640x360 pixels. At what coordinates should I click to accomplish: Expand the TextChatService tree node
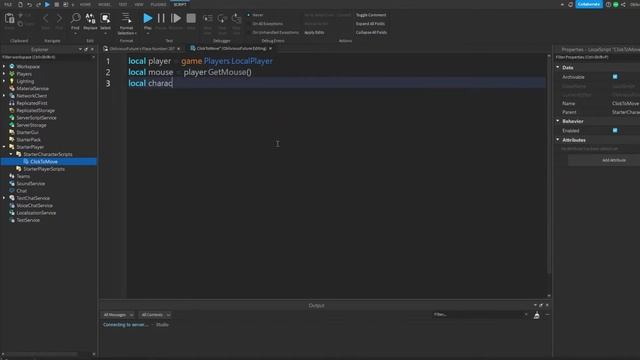tap(4, 198)
